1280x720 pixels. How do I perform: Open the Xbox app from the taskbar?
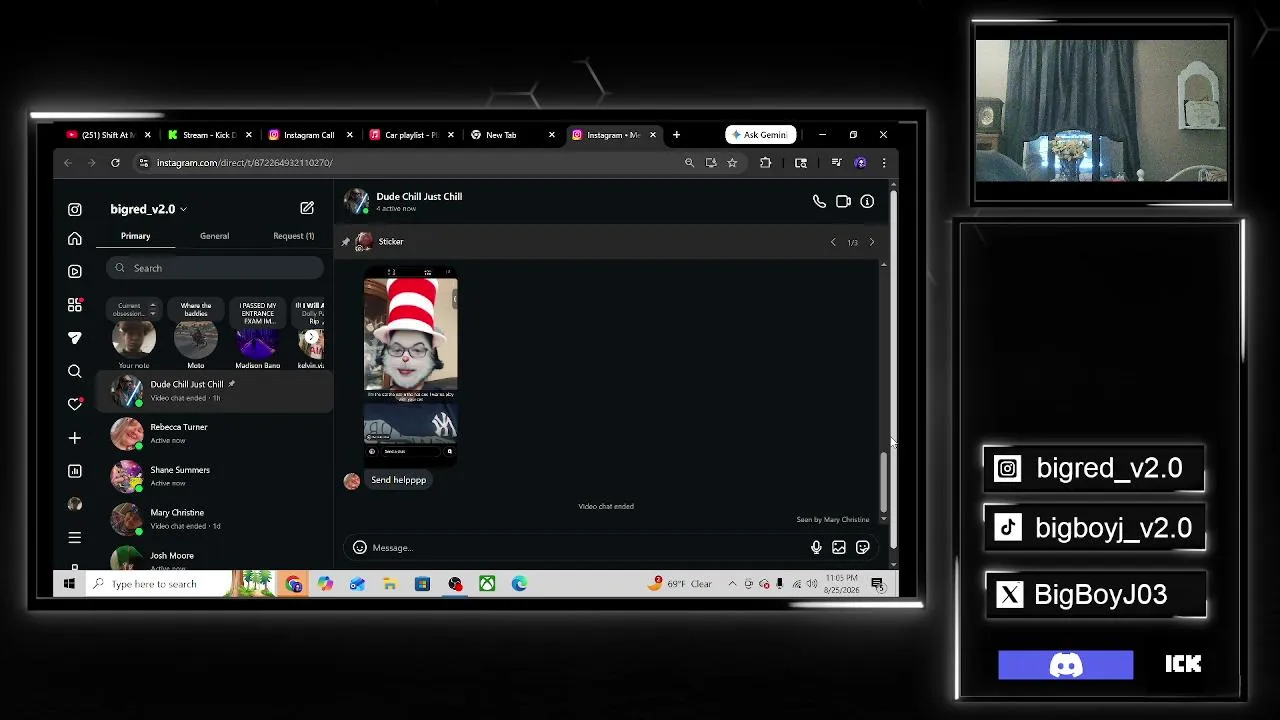point(487,584)
